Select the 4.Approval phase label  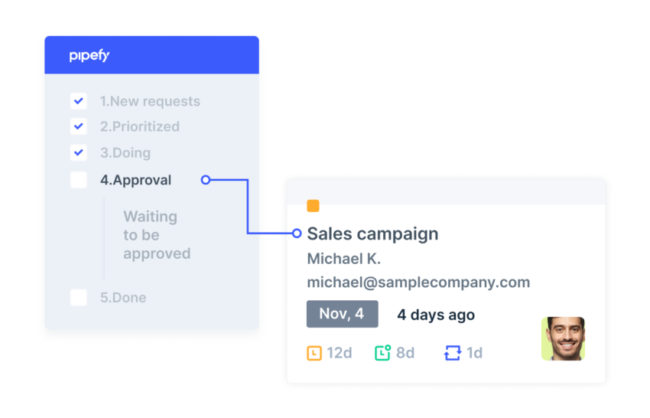point(136,180)
